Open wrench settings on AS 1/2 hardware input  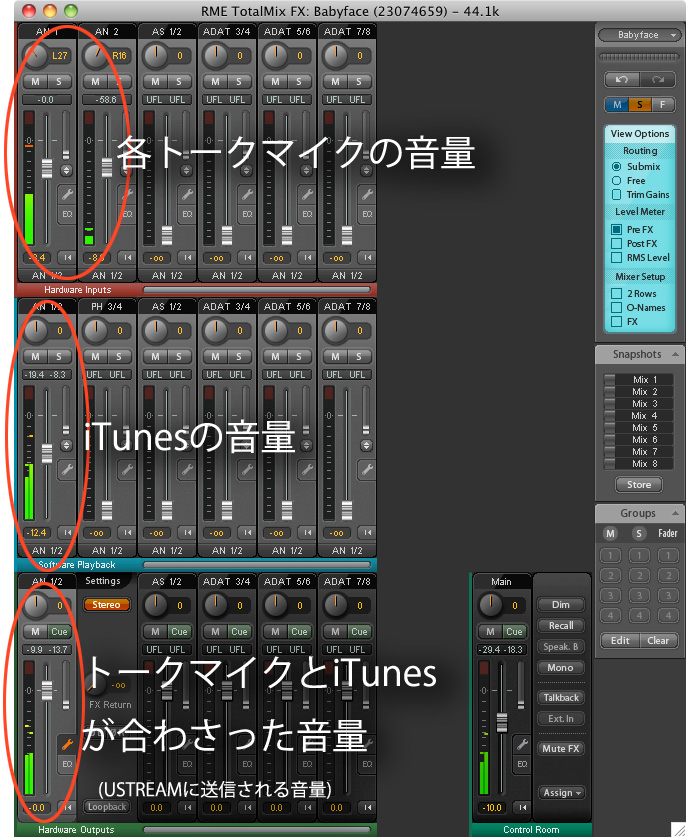(x=187, y=194)
